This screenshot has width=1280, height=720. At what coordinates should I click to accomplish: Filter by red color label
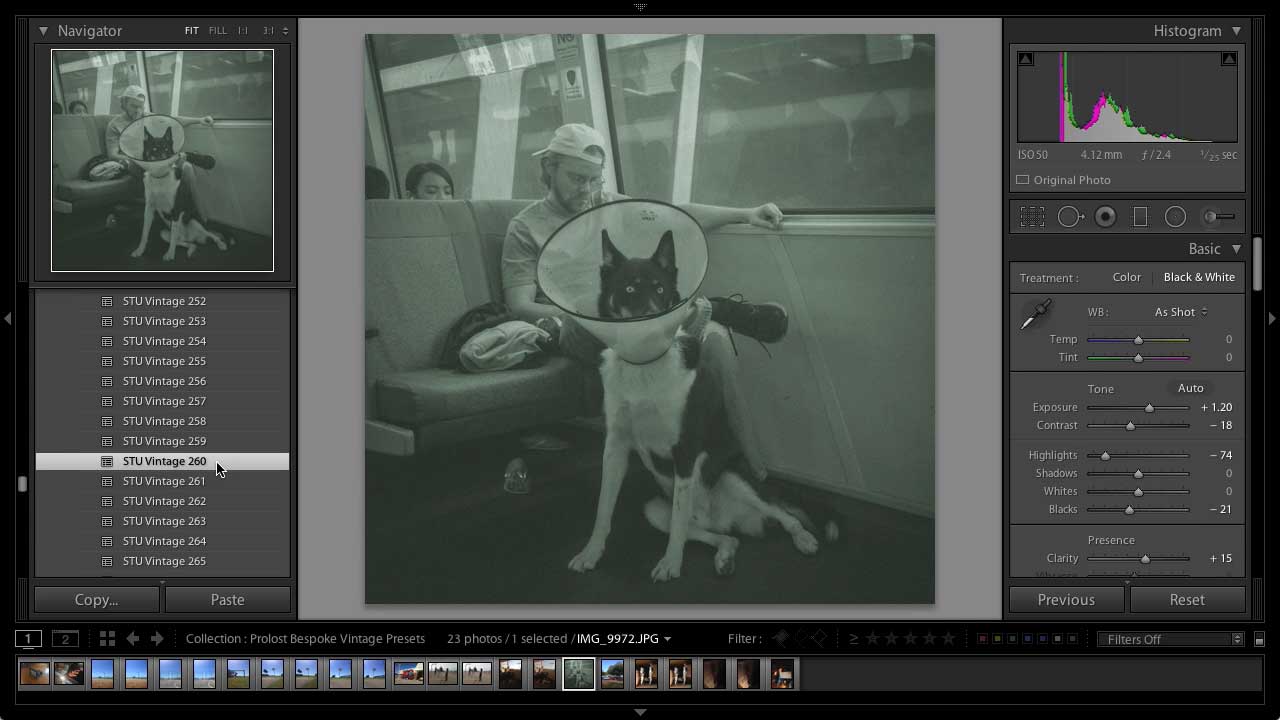point(983,639)
